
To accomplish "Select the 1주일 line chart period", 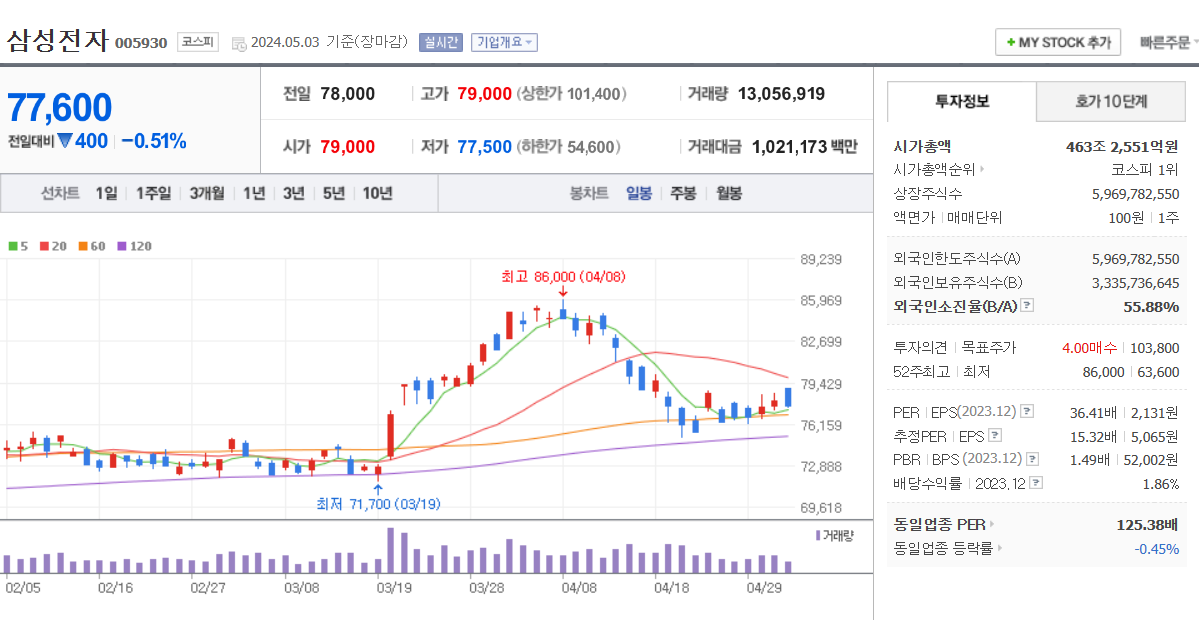I will (154, 193).
